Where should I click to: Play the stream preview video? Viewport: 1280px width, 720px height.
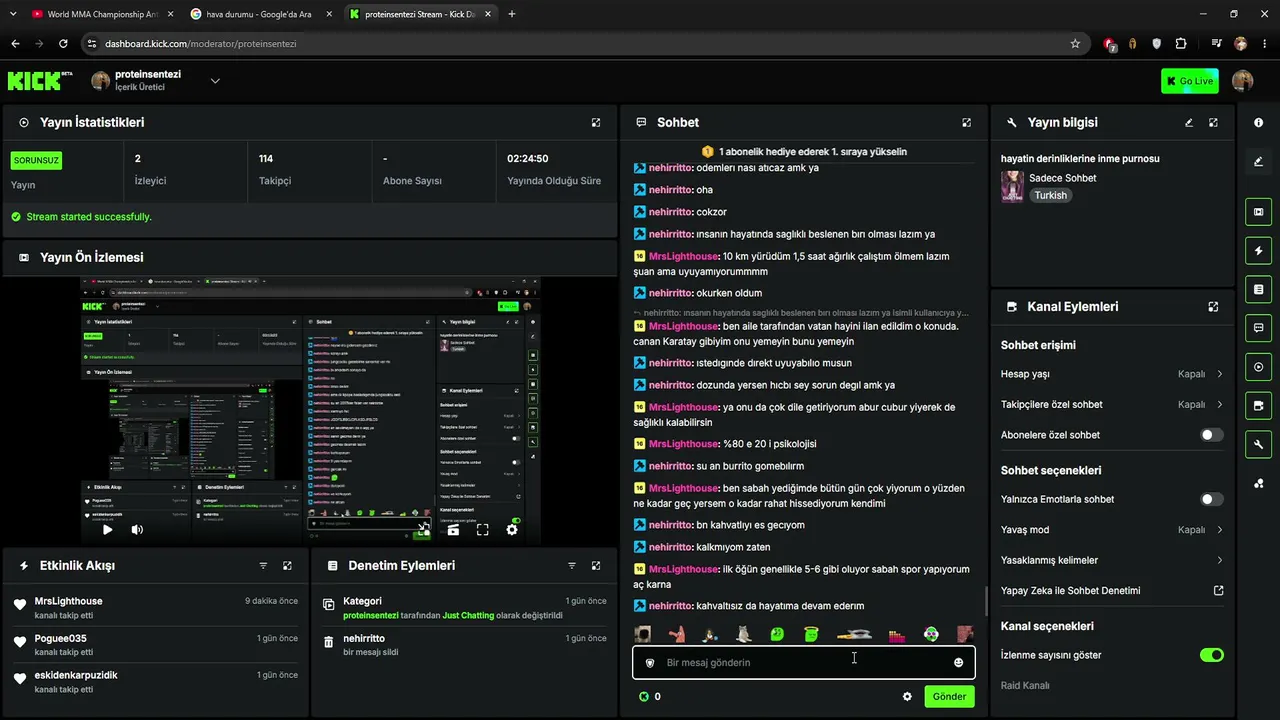pyautogui.click(x=108, y=530)
